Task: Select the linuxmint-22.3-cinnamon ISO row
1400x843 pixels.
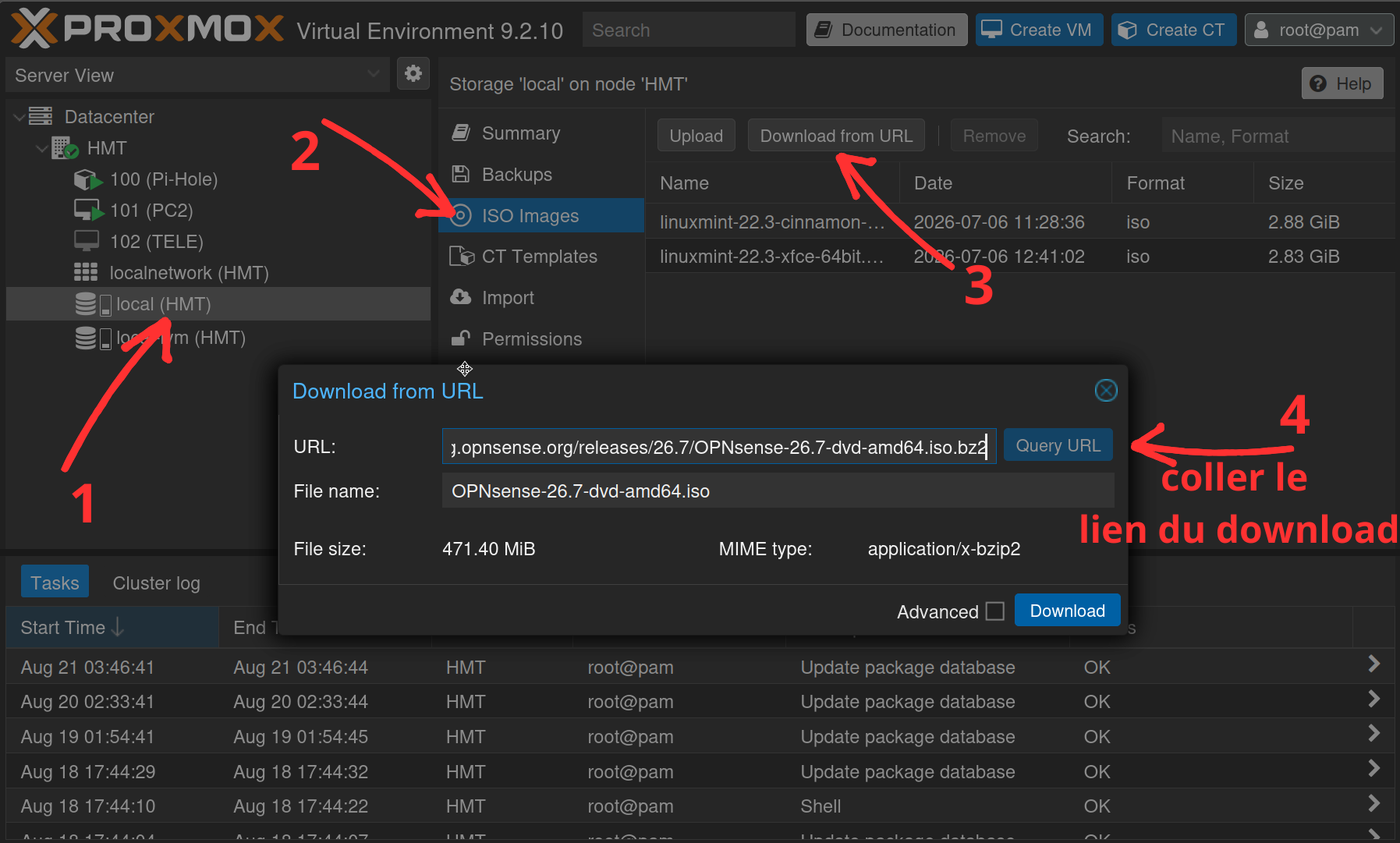Action: (x=1020, y=222)
